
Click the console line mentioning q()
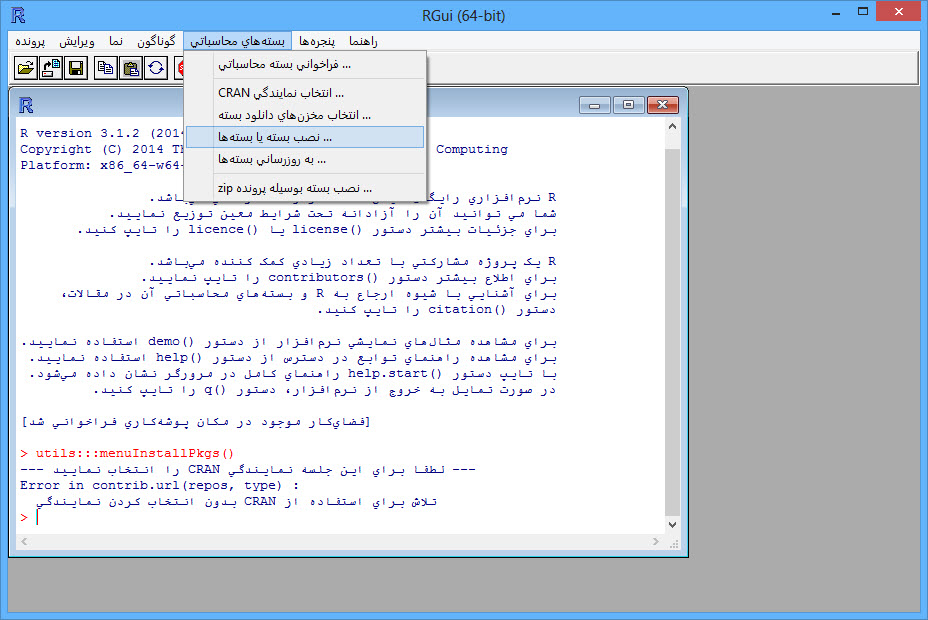(324, 390)
